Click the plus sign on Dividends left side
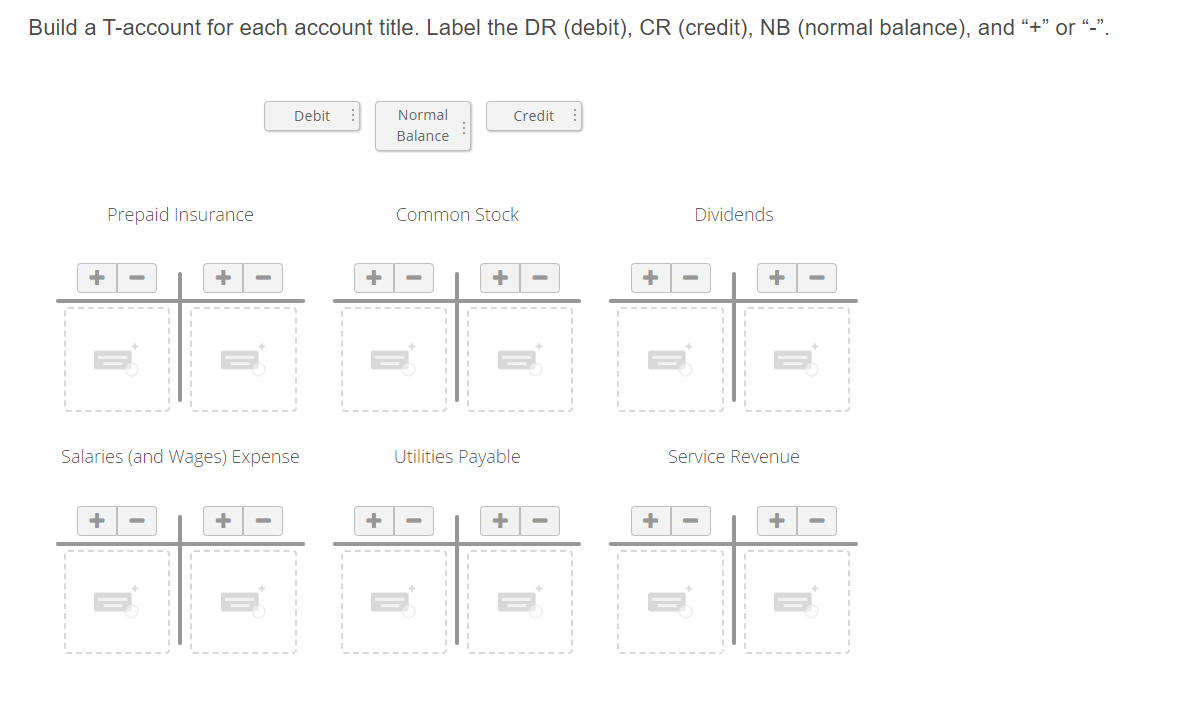This screenshot has width=1201, height=723. pyautogui.click(x=650, y=278)
